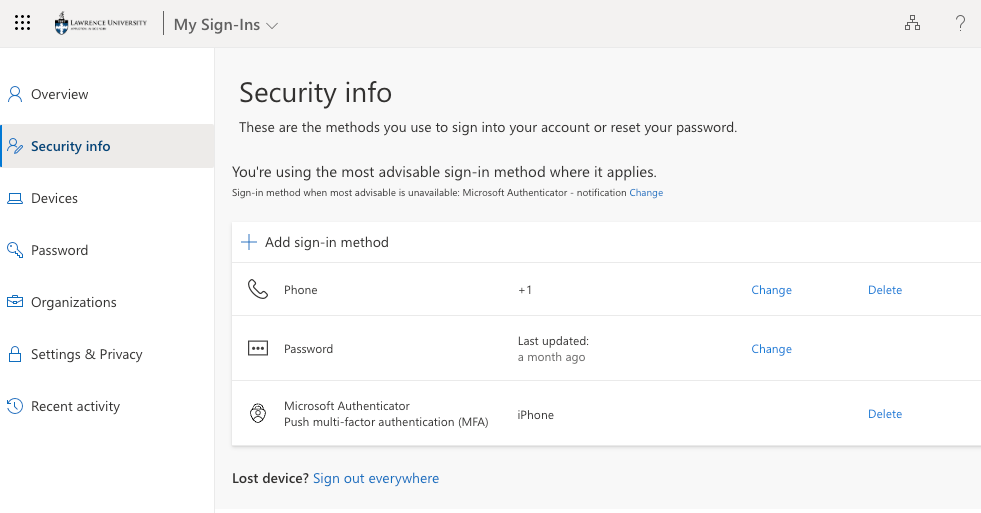Screen dimensions: 981x513
Task: Click the 'Last updated:' label
Action: click(553, 341)
